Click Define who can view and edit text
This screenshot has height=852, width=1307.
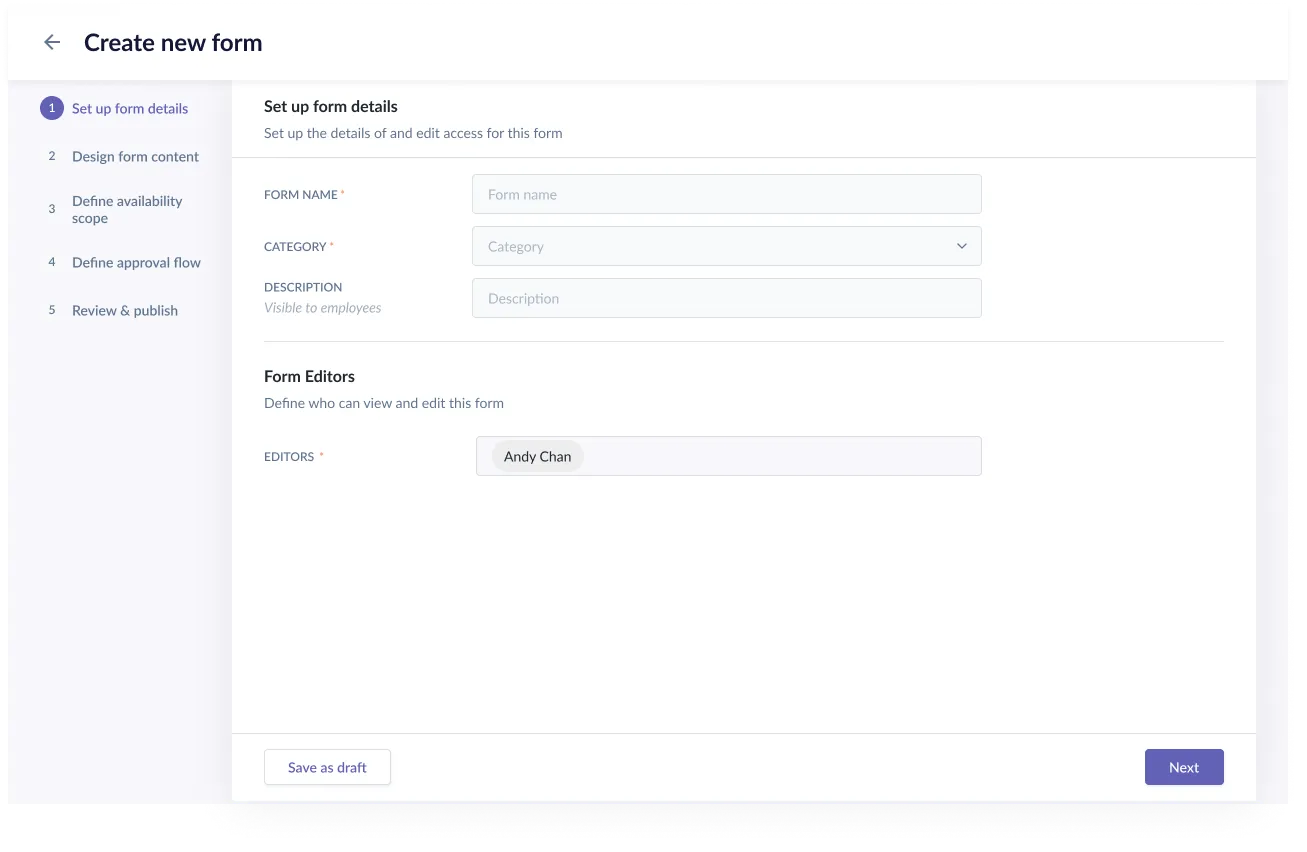coord(384,403)
